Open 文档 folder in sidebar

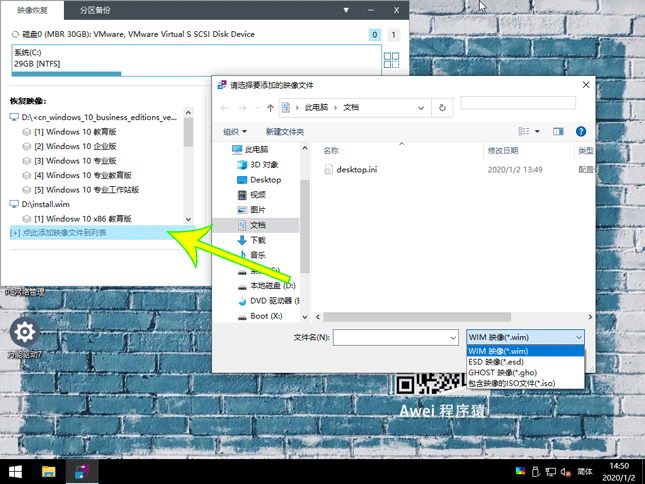tap(258, 225)
